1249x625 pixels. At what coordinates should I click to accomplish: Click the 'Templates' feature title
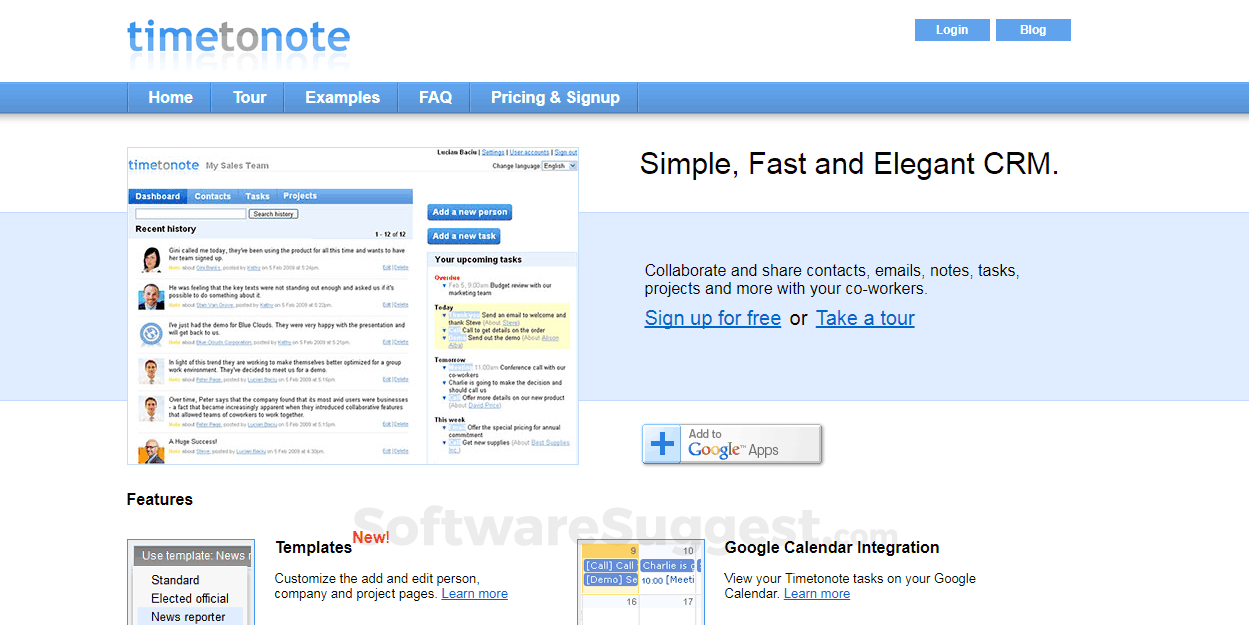coord(314,547)
